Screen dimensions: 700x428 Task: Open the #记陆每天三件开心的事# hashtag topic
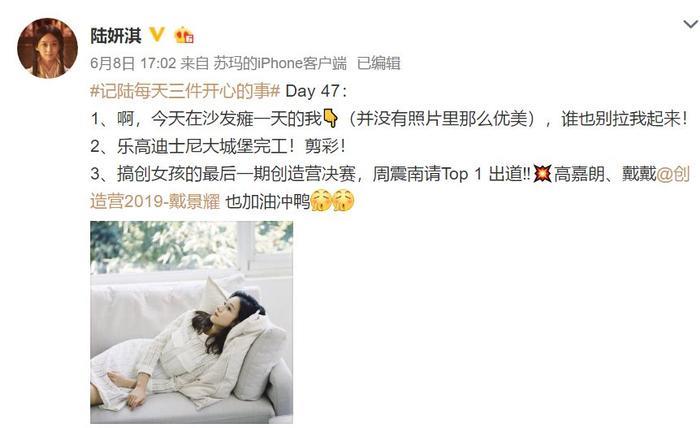(185, 91)
